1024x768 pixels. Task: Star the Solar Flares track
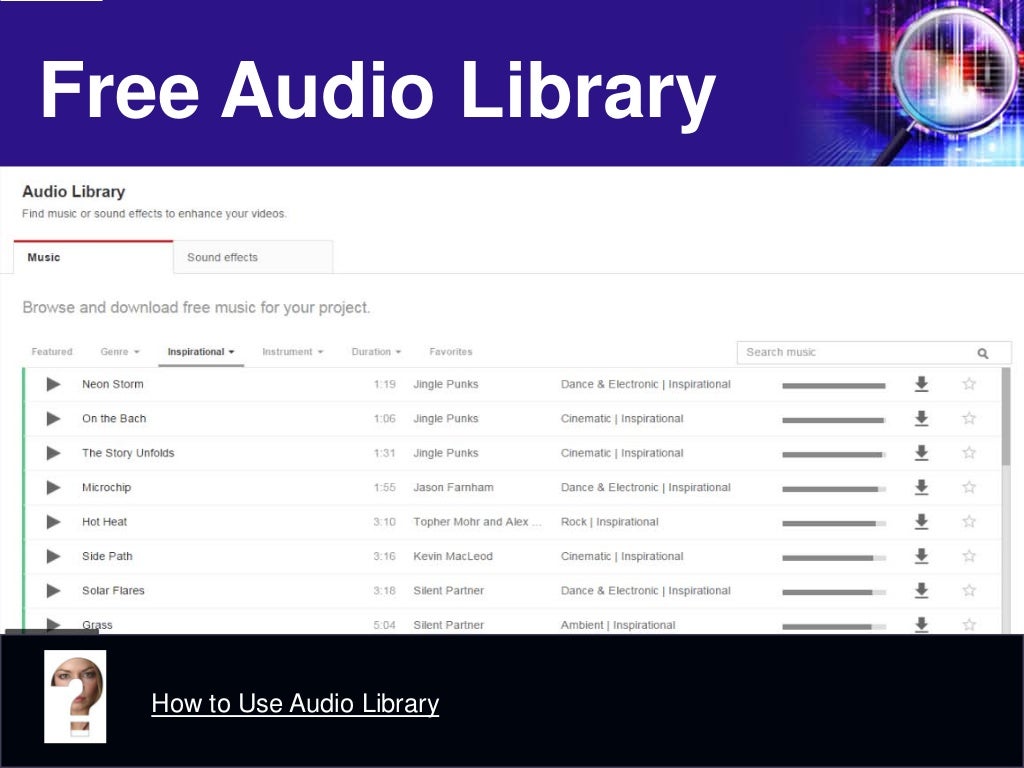coord(969,590)
